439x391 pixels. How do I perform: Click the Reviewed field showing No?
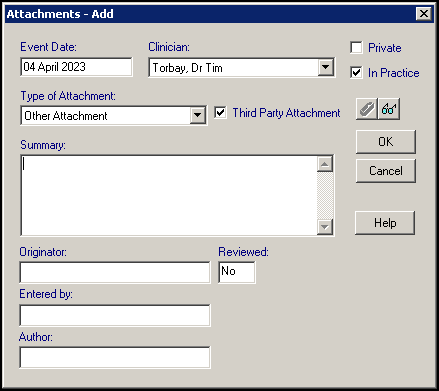coord(237,272)
